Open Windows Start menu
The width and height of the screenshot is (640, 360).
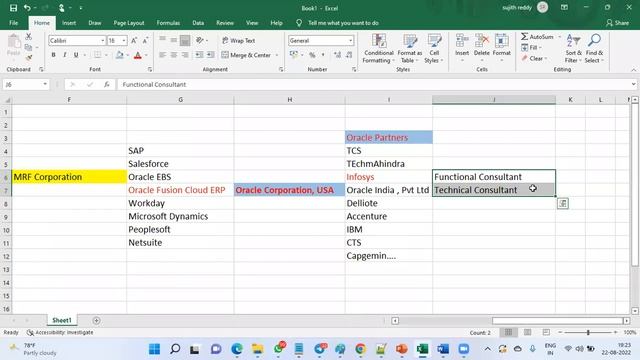tap(154, 349)
